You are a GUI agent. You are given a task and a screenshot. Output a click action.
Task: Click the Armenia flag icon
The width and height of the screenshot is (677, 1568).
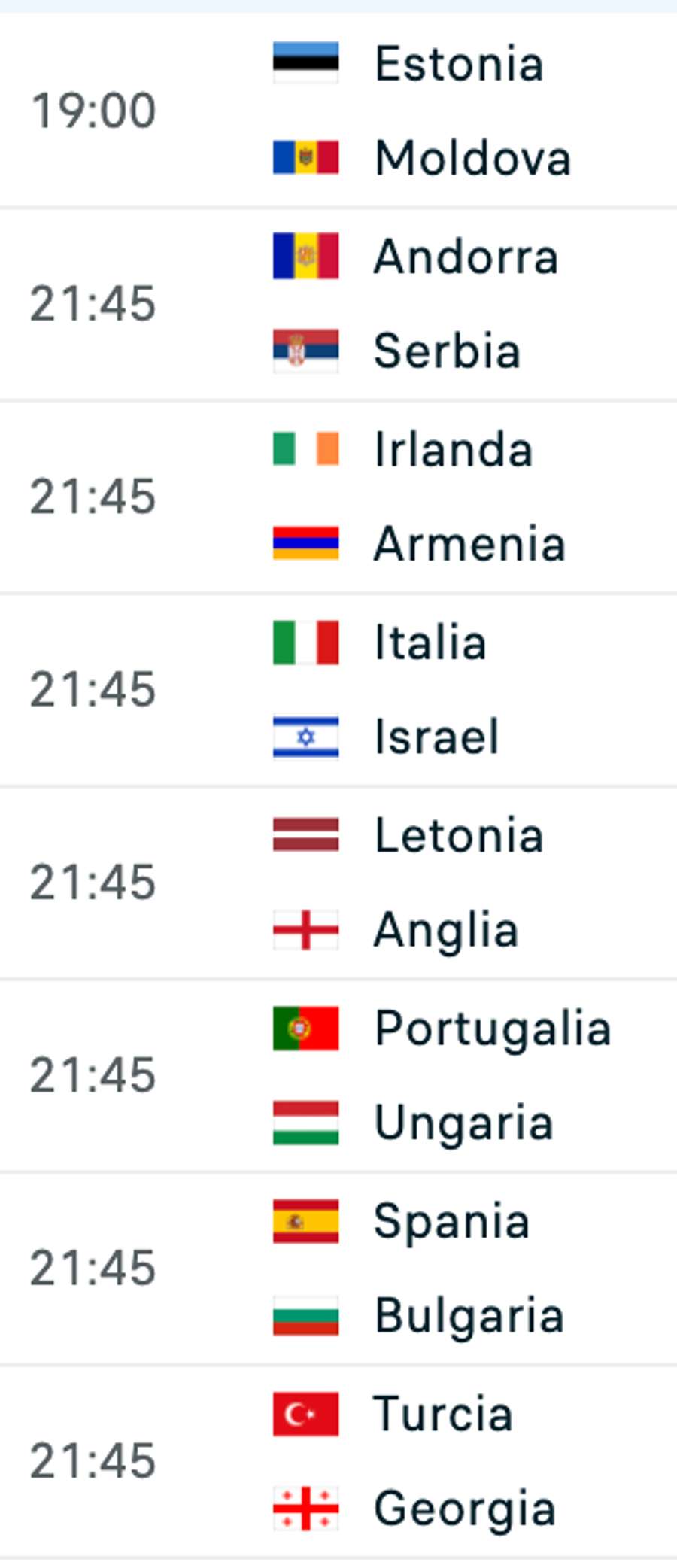(305, 543)
